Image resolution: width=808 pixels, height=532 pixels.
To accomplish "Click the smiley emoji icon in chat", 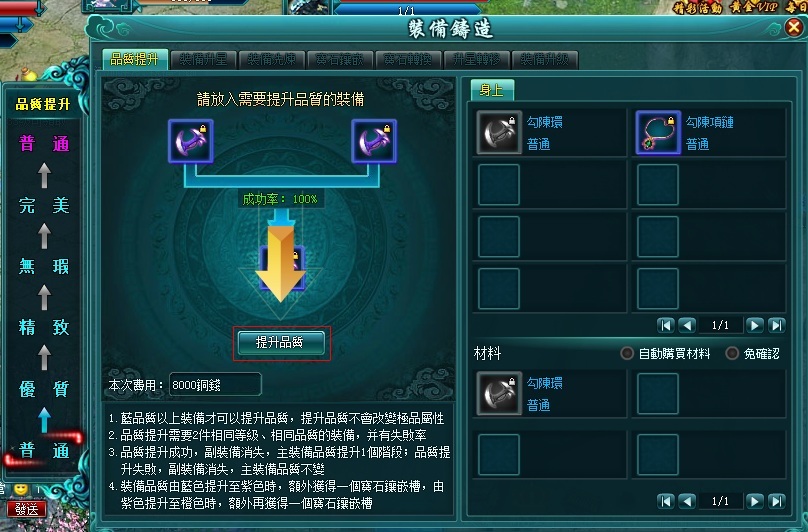I will click(x=21, y=489).
